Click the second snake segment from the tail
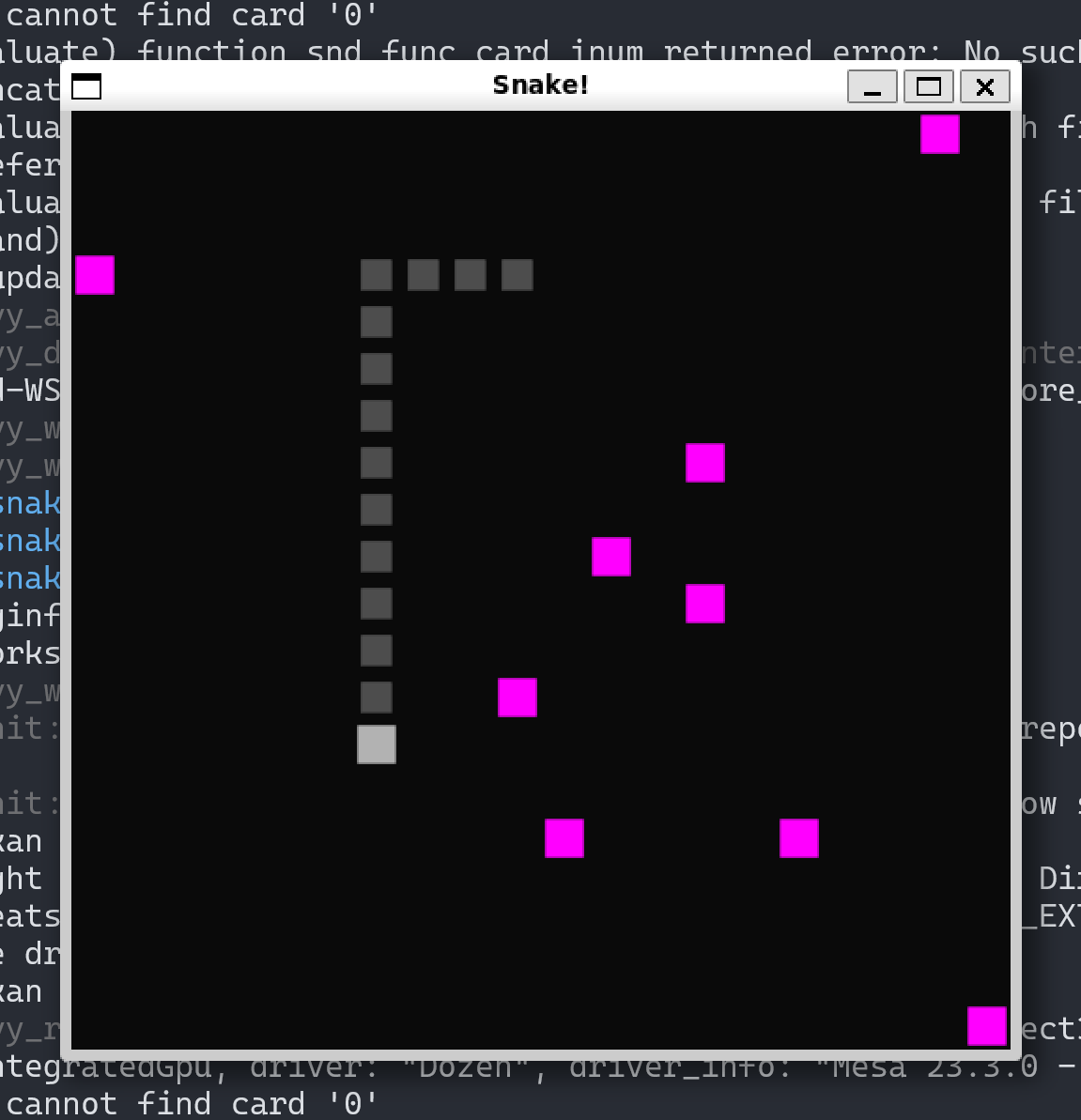Screen dimensions: 1081x1120 click(x=471, y=275)
